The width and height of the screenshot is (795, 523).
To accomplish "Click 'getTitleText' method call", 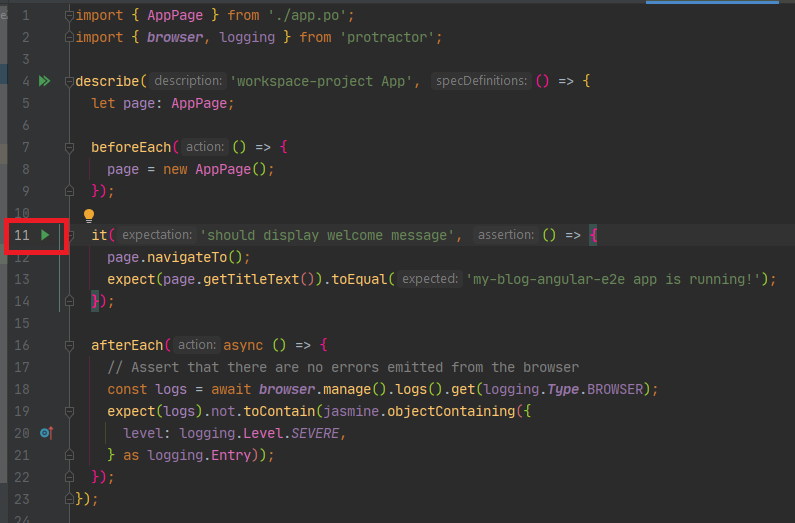I will [x=251, y=279].
